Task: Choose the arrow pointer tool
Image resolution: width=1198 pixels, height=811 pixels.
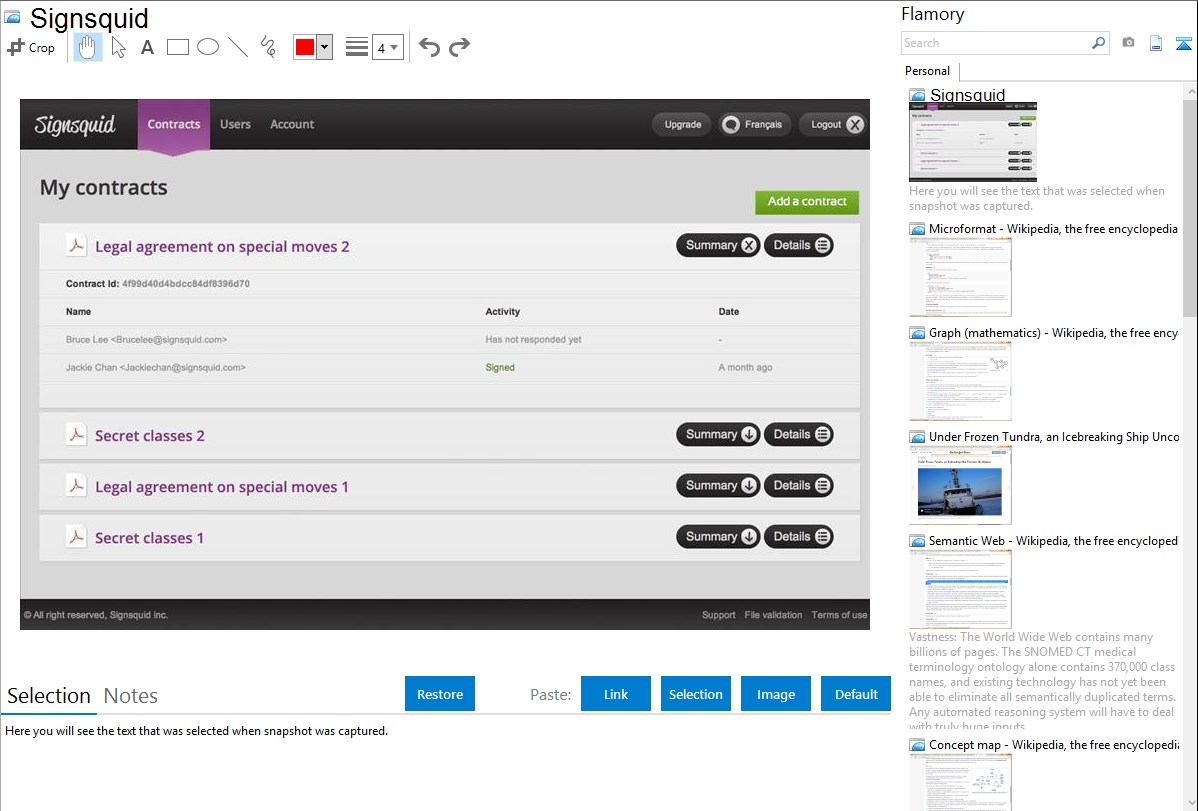Action: coord(118,47)
